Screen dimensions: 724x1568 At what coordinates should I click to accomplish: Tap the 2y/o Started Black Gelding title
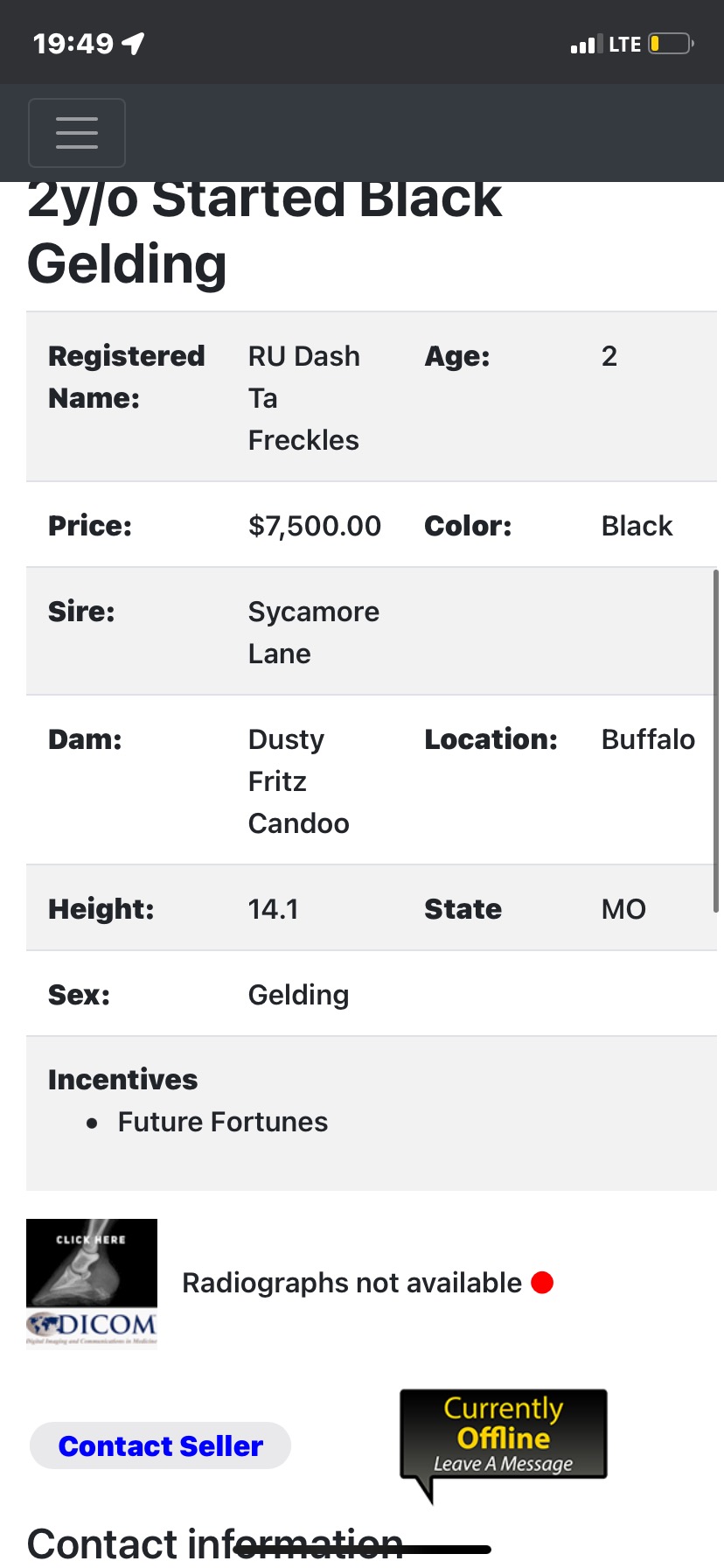point(264,232)
